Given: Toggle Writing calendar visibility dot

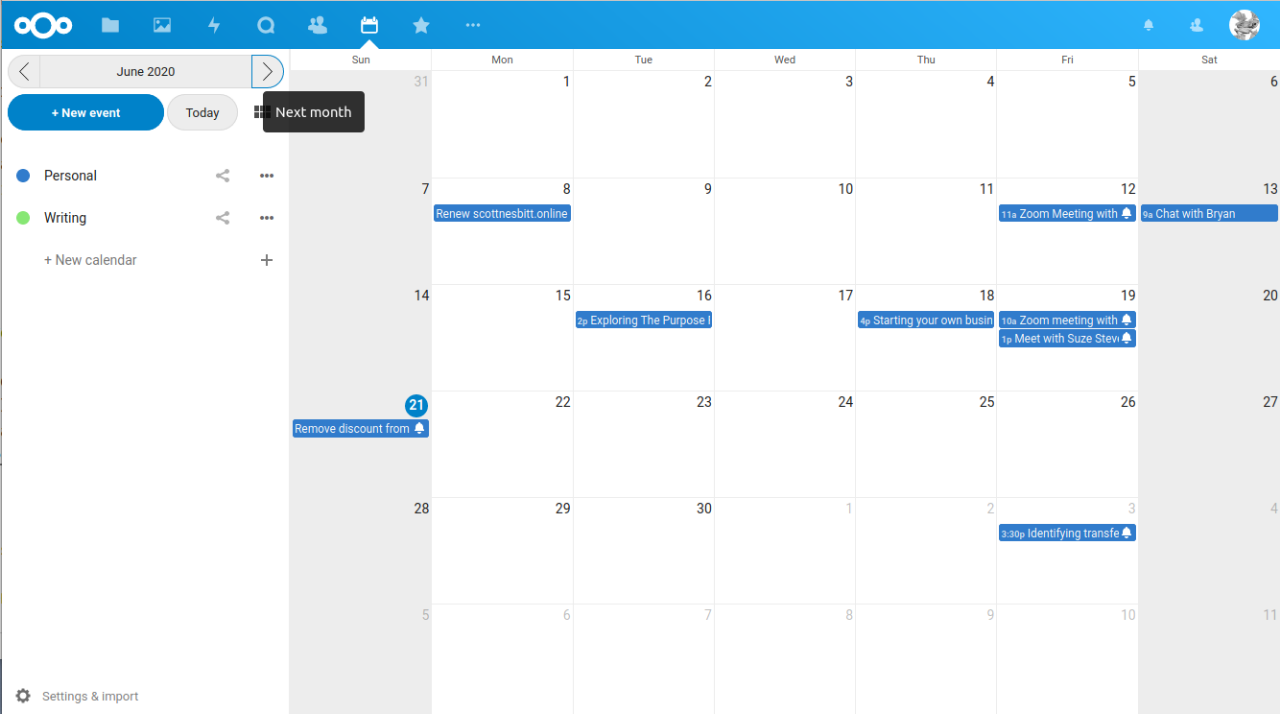Looking at the screenshot, I should (x=23, y=218).
